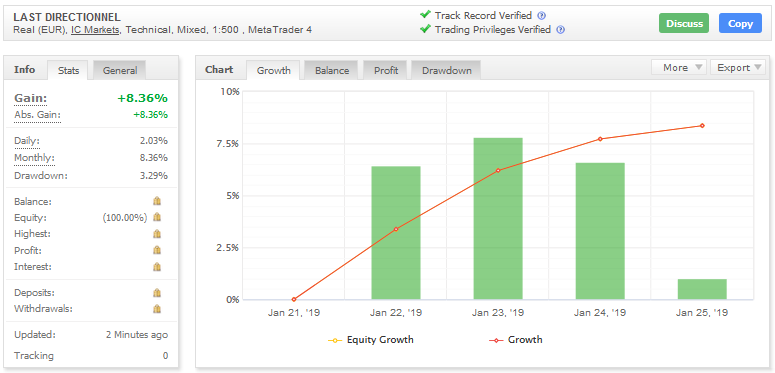This screenshot has width=775, height=373.
Task: Click growth line point at Jan 21, '19
Action: coord(294,299)
